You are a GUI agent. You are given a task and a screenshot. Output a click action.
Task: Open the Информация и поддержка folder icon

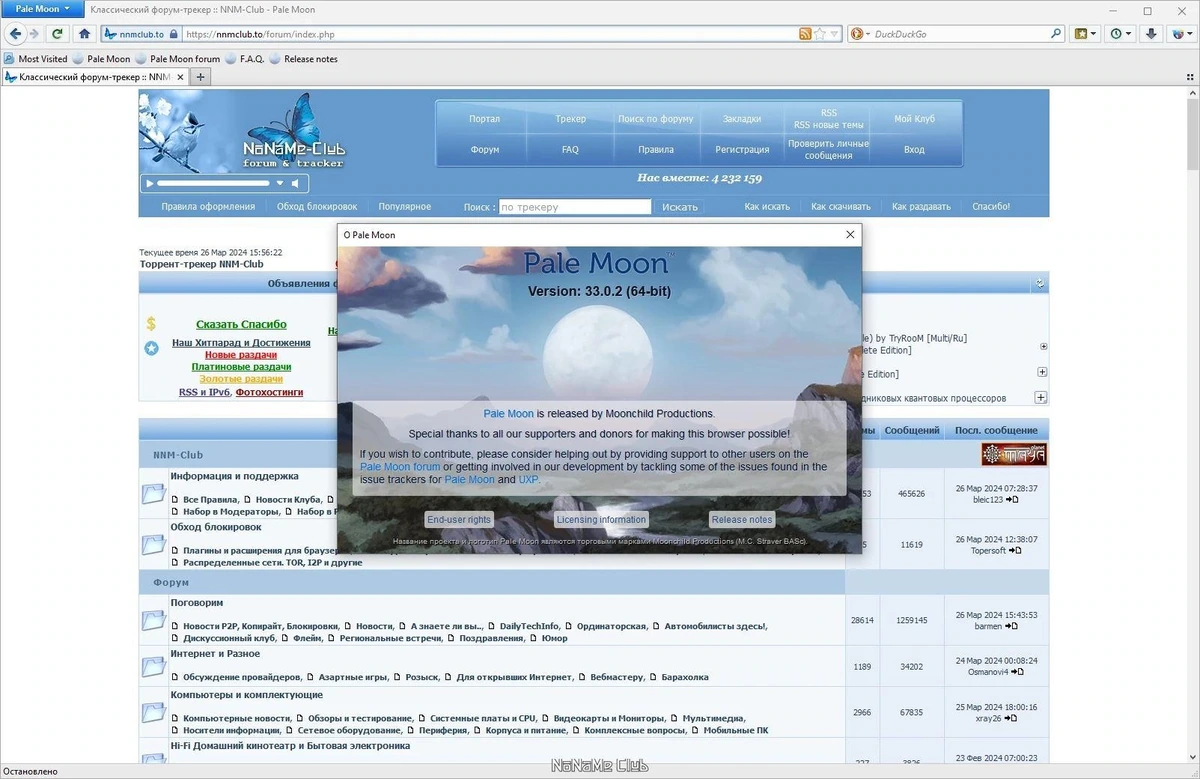click(x=154, y=493)
